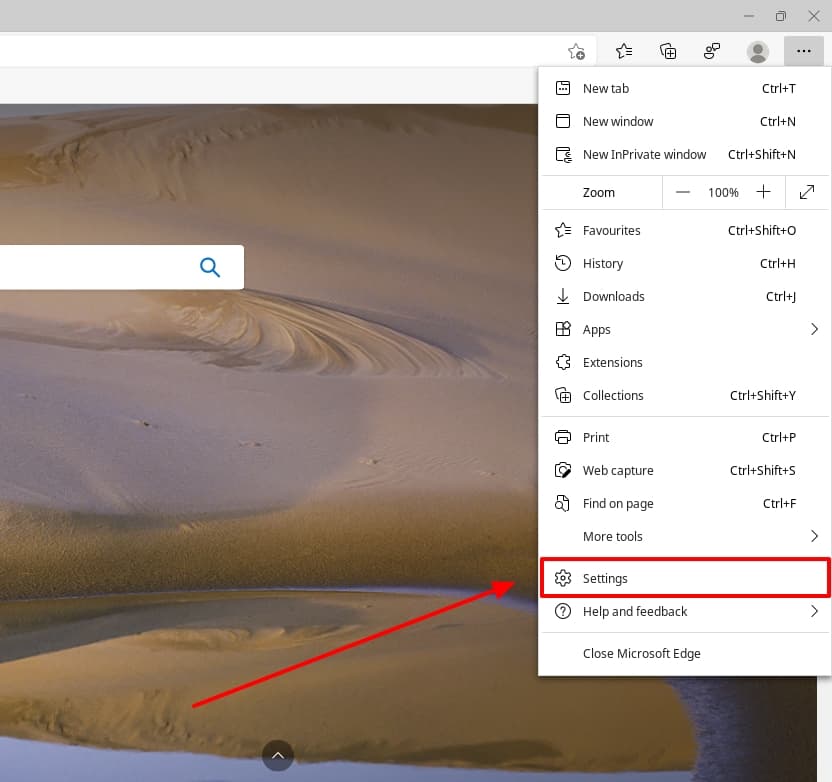
Task: Open the profile avatar icon
Action: (x=757, y=51)
